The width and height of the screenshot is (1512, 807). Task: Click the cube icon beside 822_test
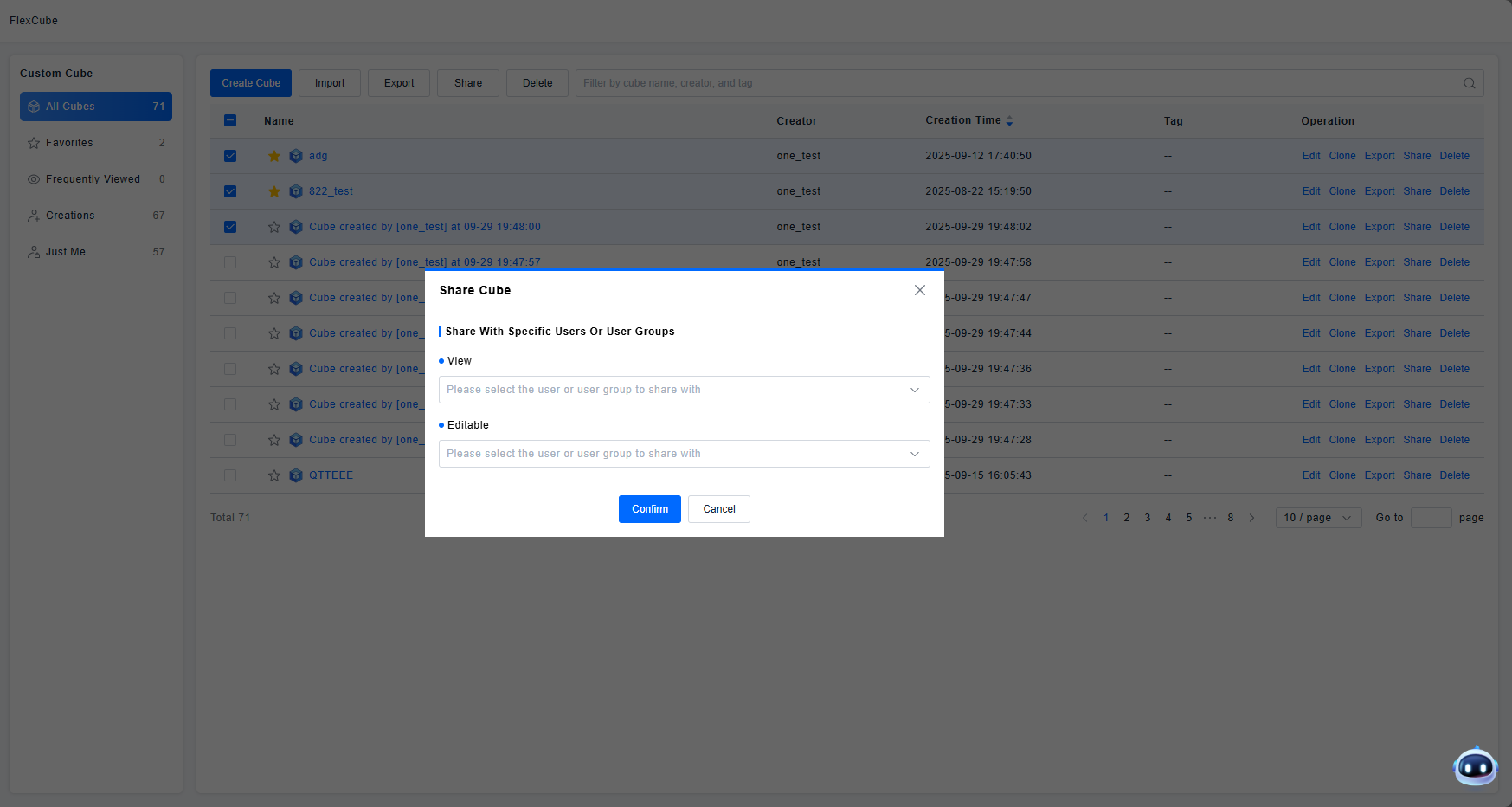pyautogui.click(x=296, y=191)
